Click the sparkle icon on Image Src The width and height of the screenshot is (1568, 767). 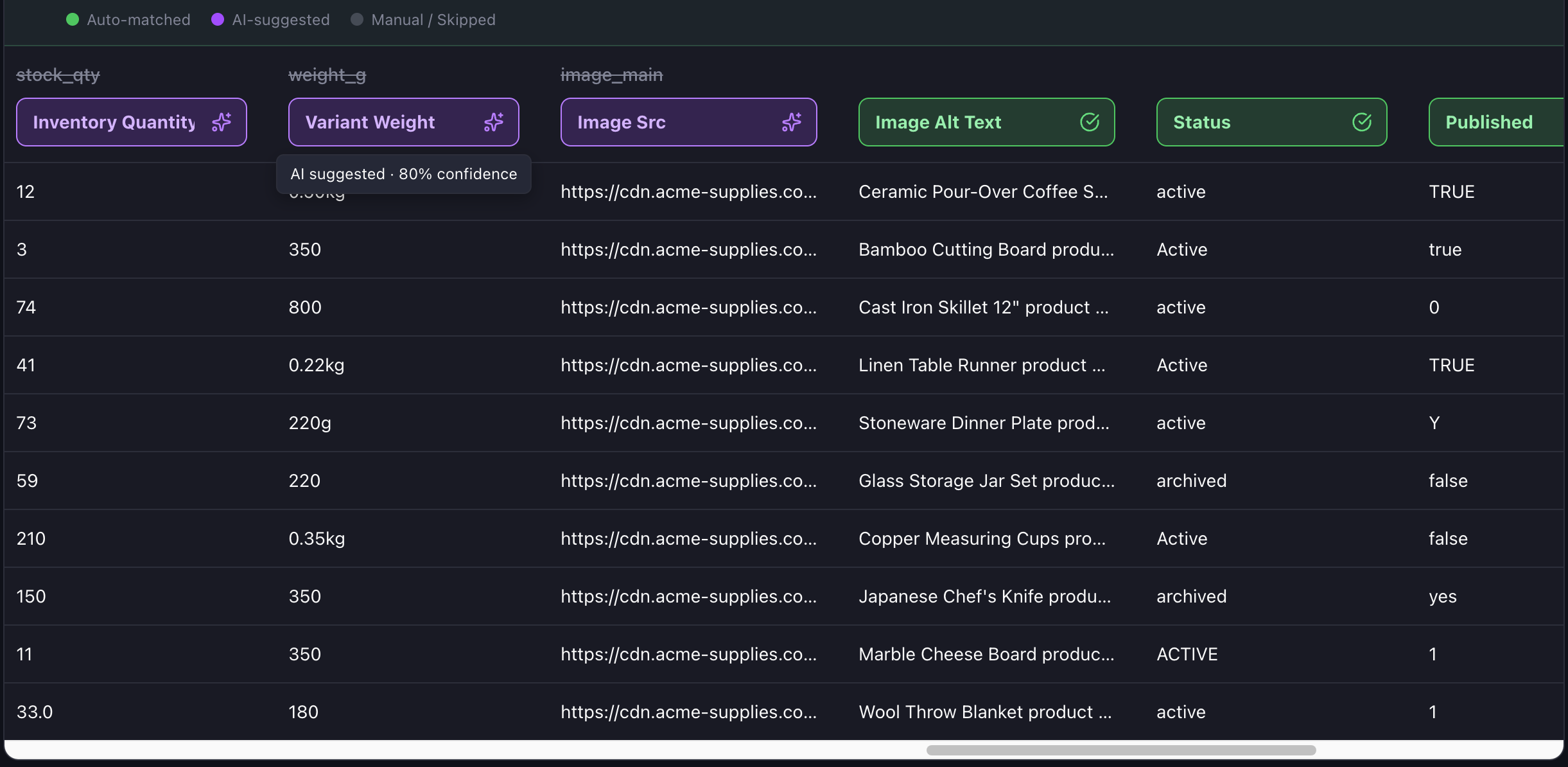[x=792, y=122]
